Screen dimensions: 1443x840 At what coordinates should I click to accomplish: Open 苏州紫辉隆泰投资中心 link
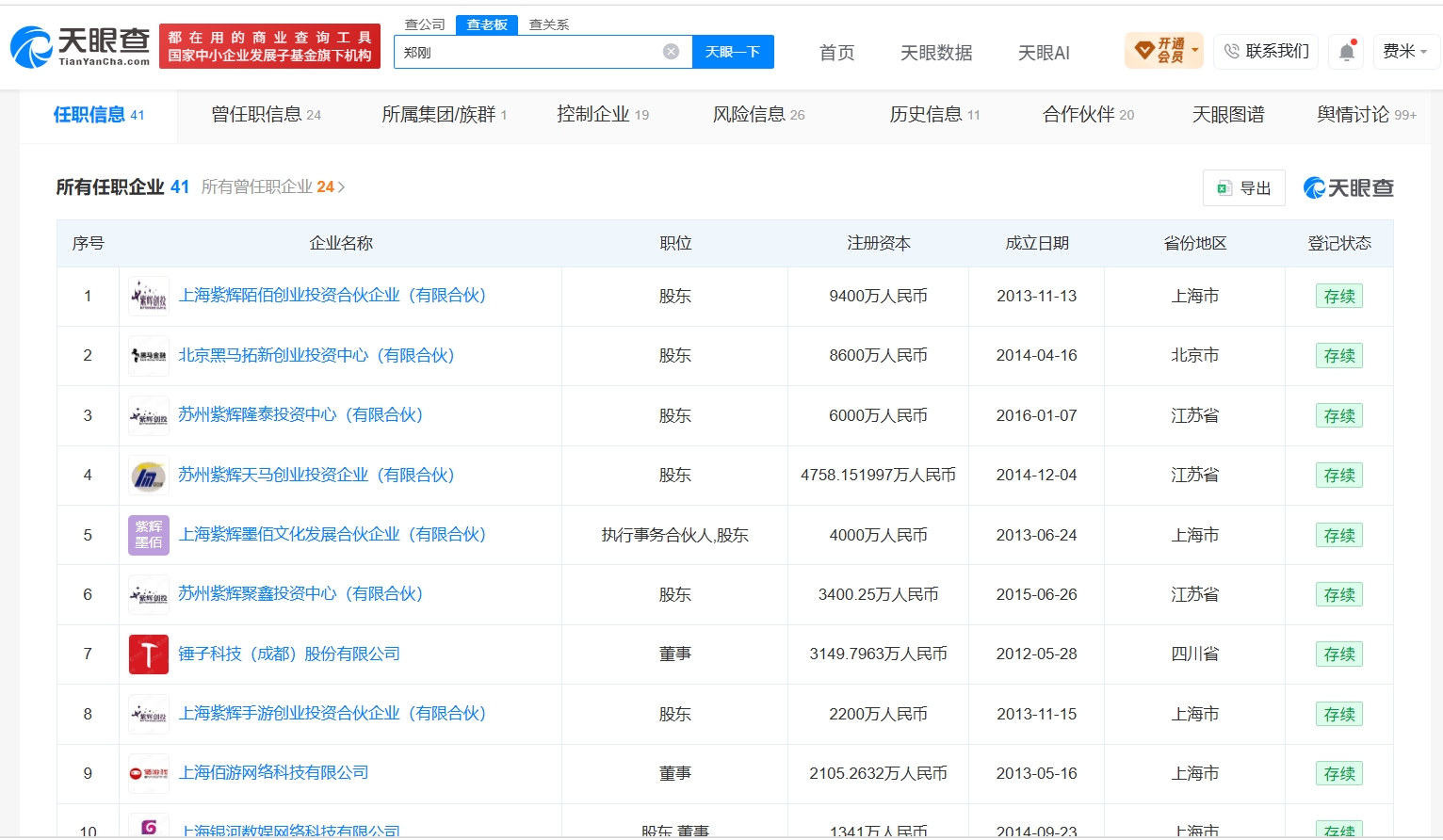300,415
